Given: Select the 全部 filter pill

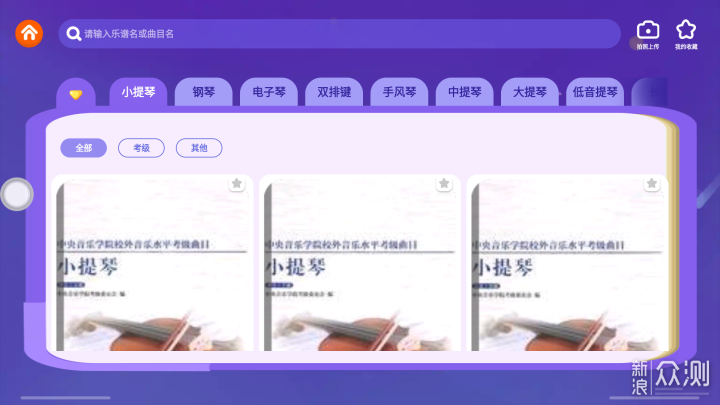Looking at the screenshot, I should coord(84,148).
